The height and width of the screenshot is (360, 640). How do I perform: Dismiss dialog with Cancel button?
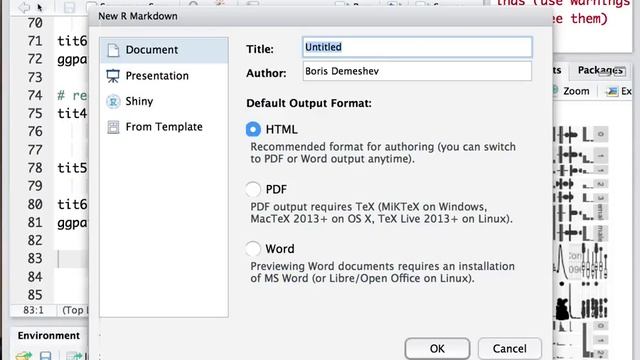pyautogui.click(x=509, y=349)
